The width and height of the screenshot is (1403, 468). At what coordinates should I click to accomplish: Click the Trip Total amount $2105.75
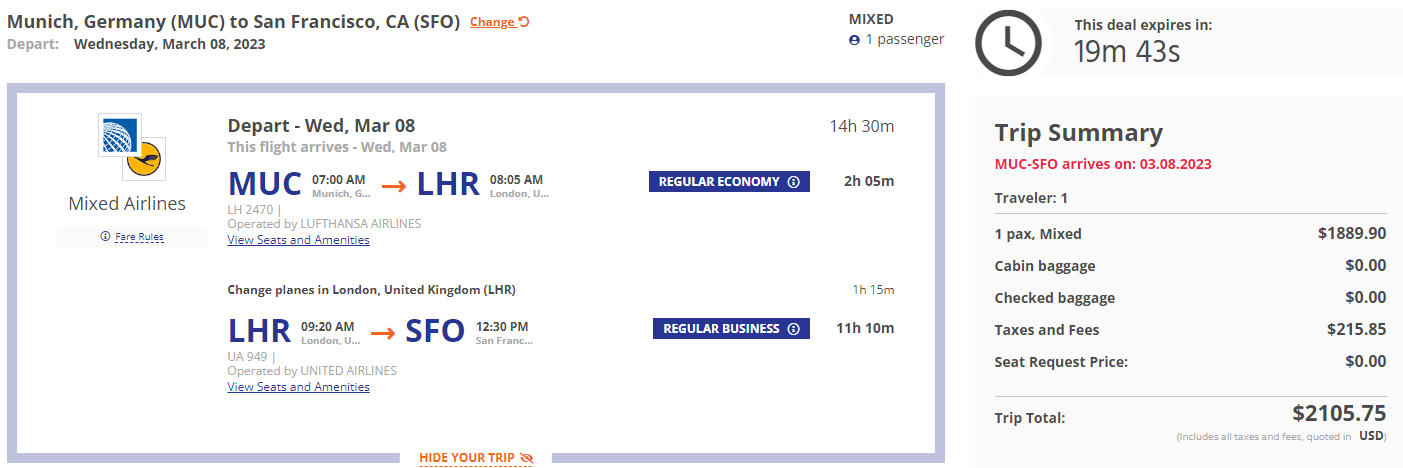1339,414
